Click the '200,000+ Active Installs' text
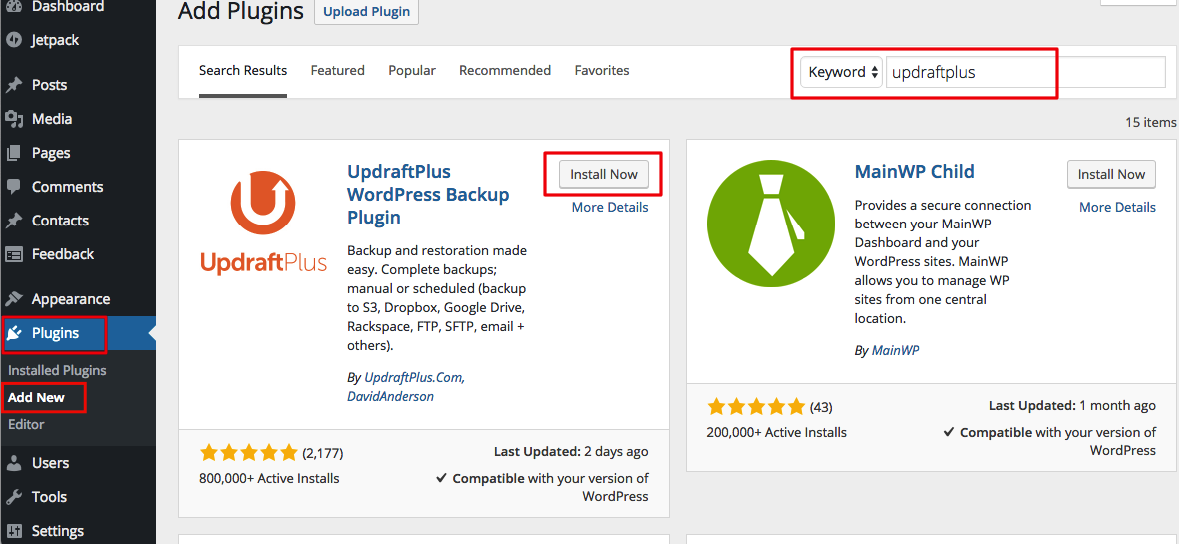 click(x=777, y=433)
